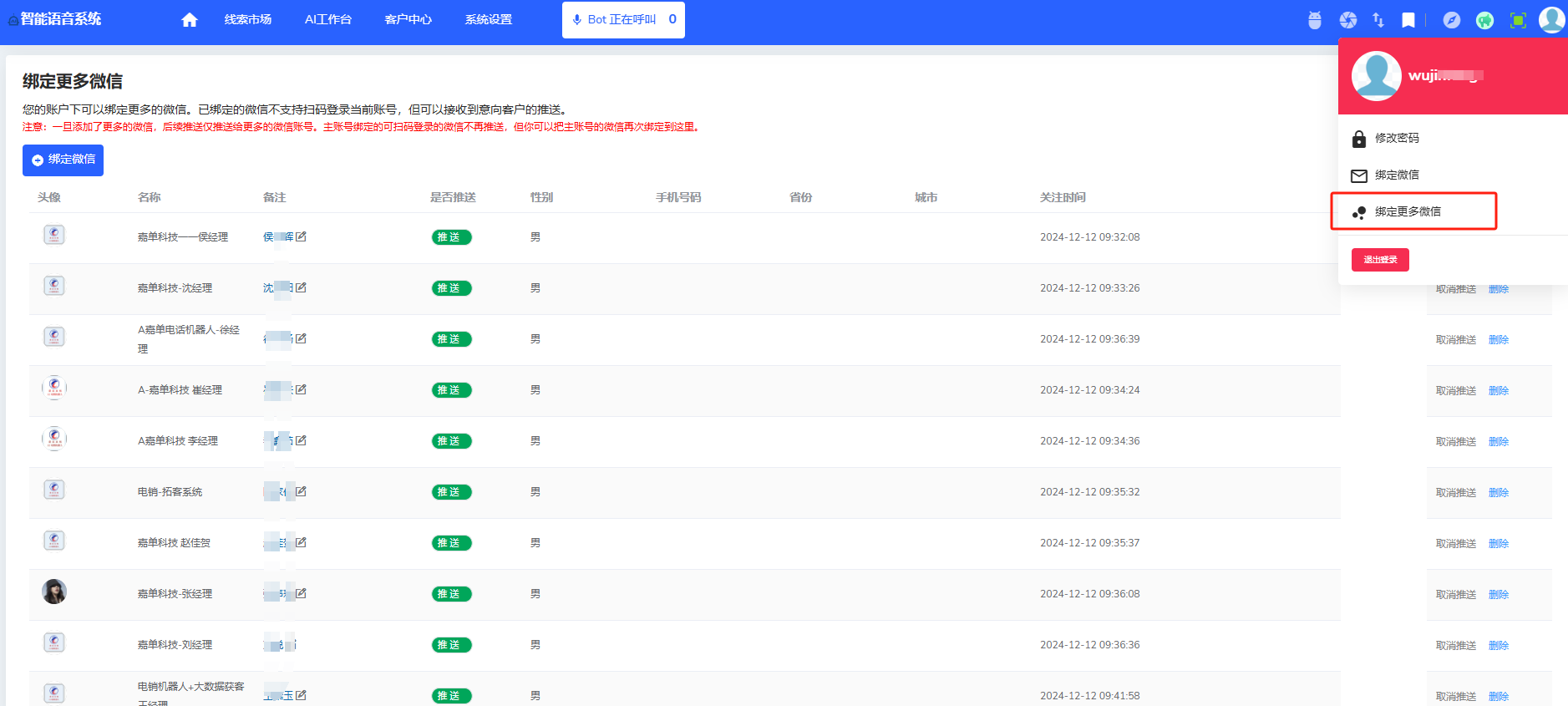Open the AI工作台 menu
Viewport: 1568px width, 706px height.
point(327,20)
